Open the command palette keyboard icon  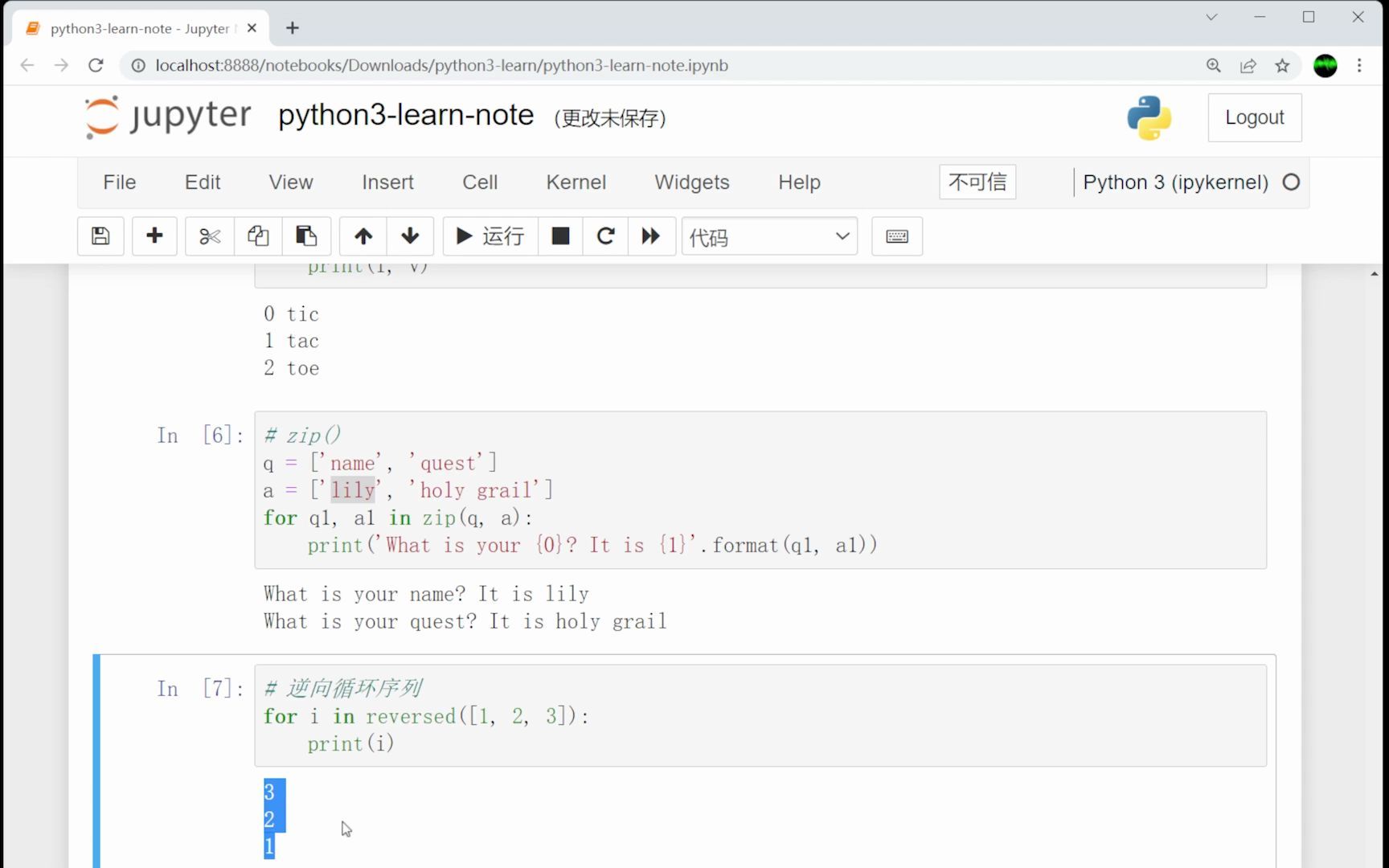[896, 236]
